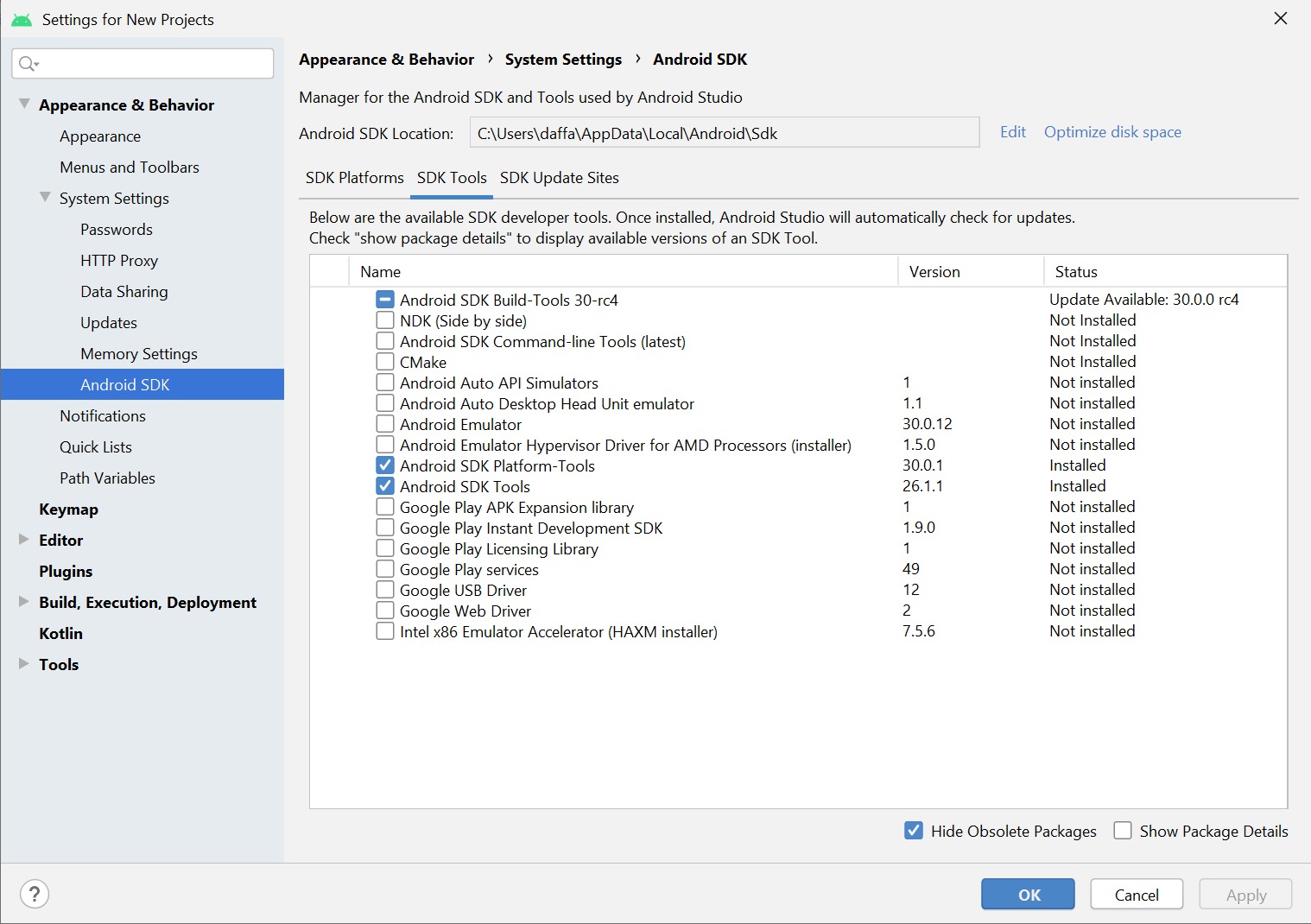Sort by the Name column header
Viewport: 1311px width, 924px height.
click(624, 271)
